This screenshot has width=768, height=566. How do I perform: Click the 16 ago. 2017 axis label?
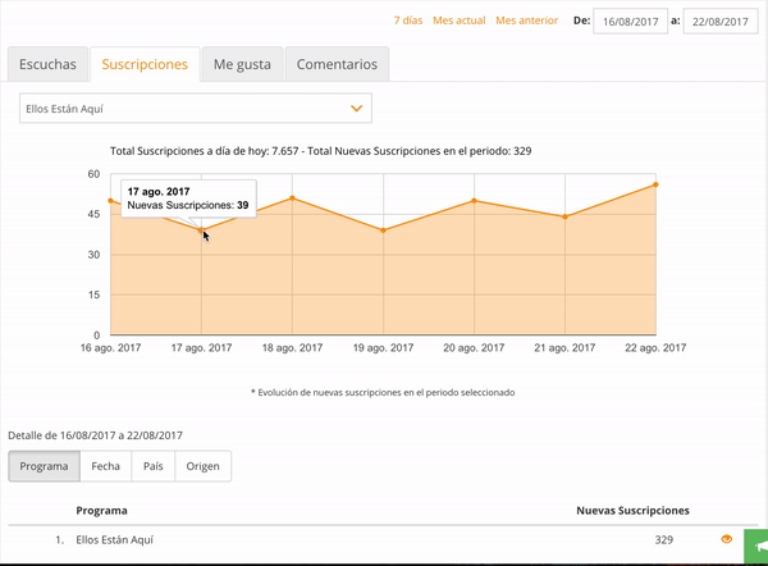pos(111,348)
